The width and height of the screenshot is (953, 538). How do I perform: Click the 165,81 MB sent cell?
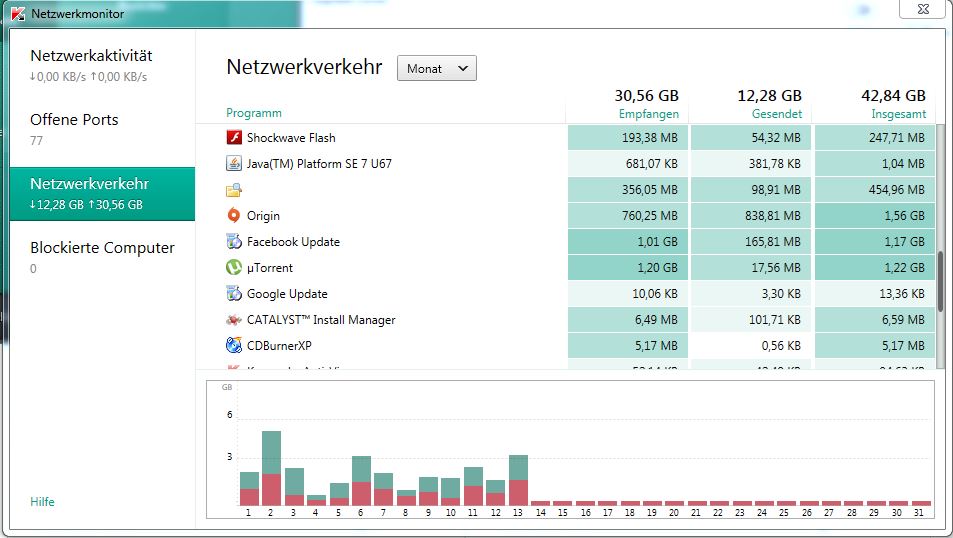click(751, 241)
